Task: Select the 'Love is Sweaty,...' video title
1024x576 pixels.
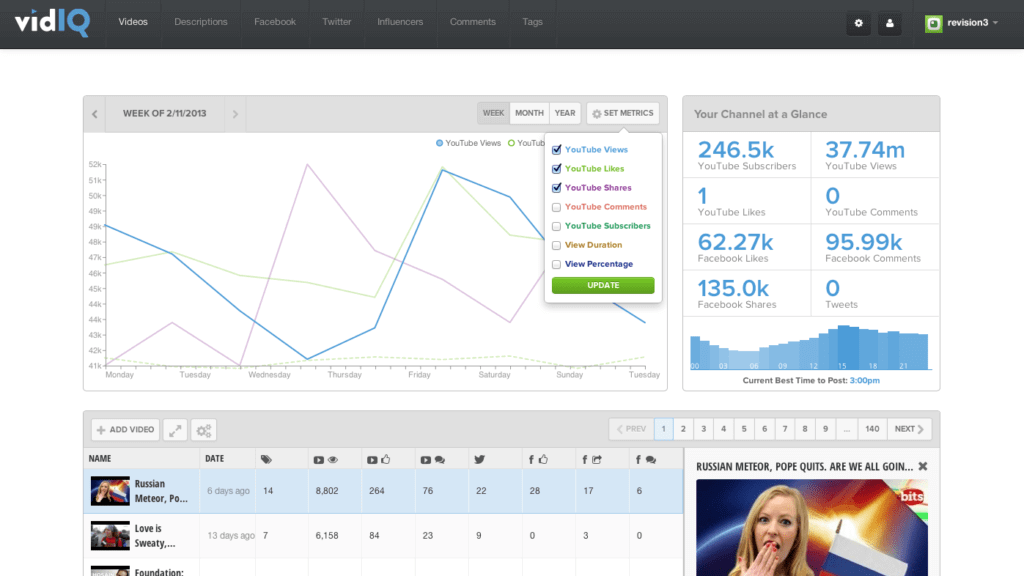Action: pyautogui.click(x=155, y=536)
